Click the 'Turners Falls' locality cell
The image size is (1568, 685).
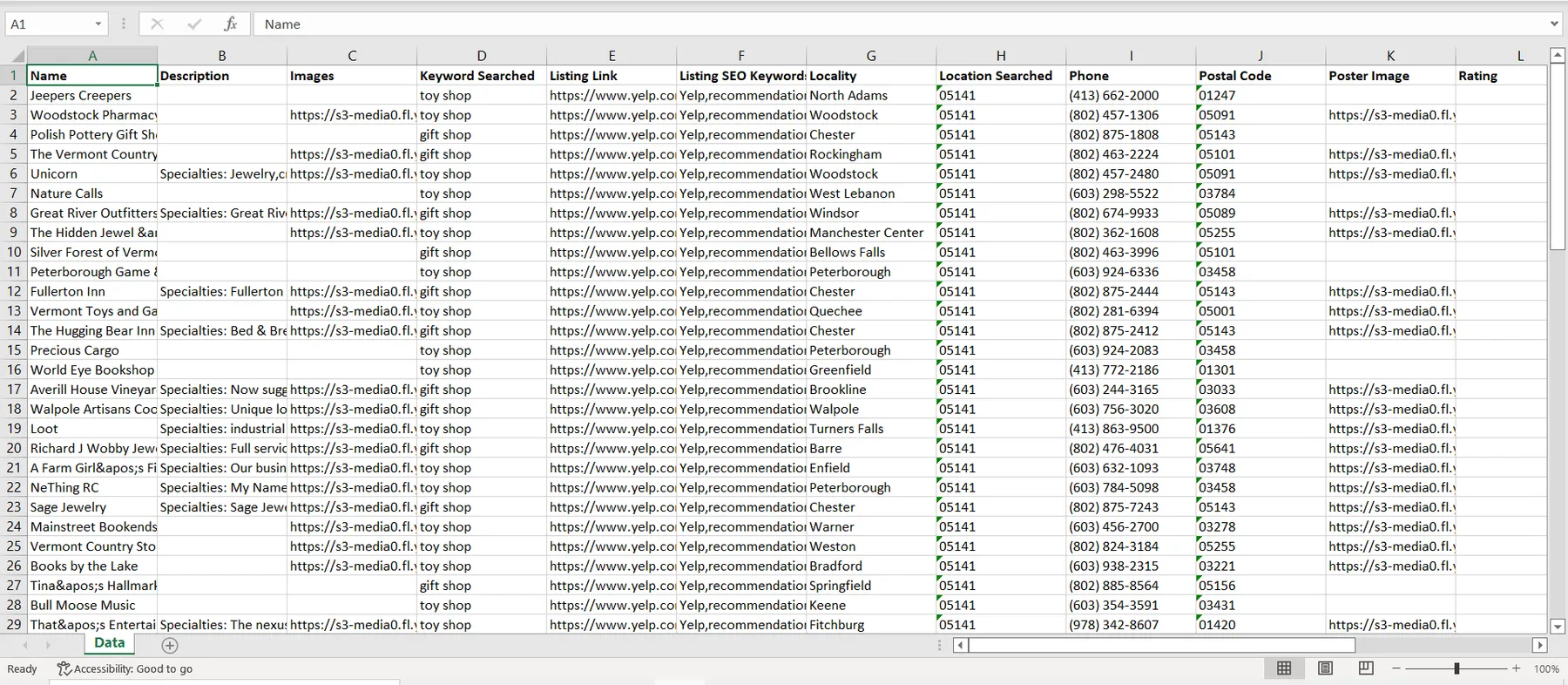(x=871, y=429)
